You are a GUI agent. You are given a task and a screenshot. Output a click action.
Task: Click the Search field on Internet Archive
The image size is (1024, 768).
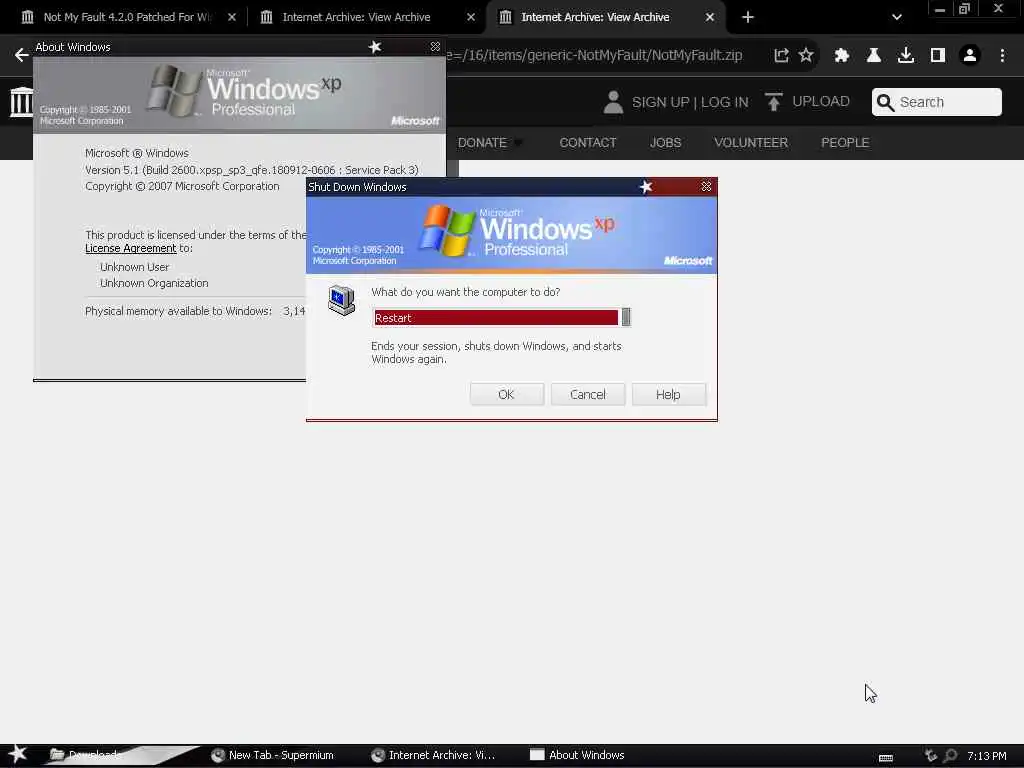[x=936, y=102]
